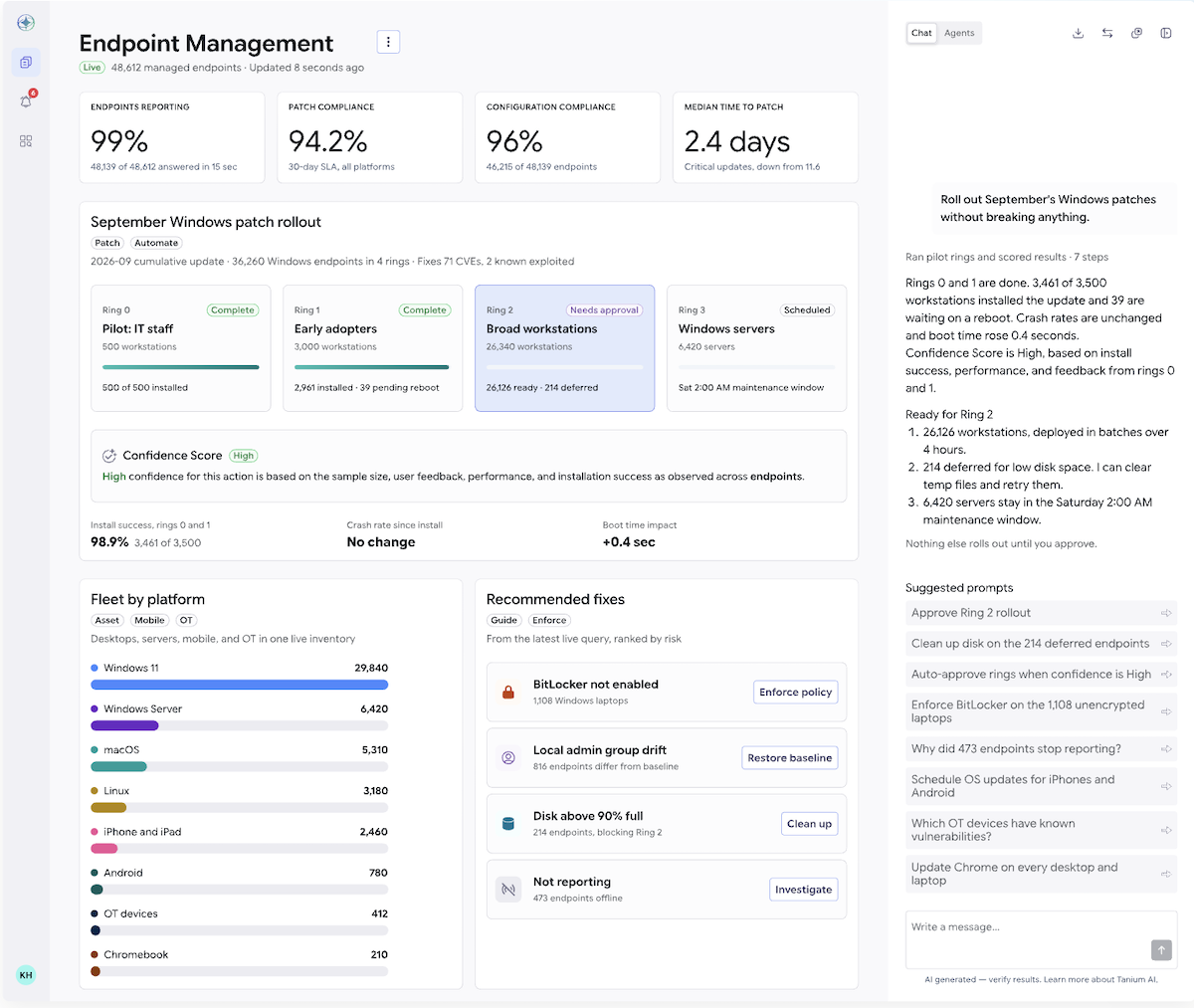This screenshot has width=1194, height=1008.
Task: Click the Confidence Score icon
Action: click(x=109, y=456)
